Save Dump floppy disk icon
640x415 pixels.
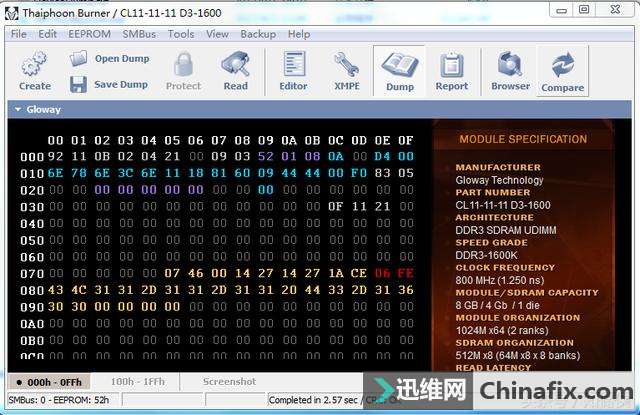(78, 84)
